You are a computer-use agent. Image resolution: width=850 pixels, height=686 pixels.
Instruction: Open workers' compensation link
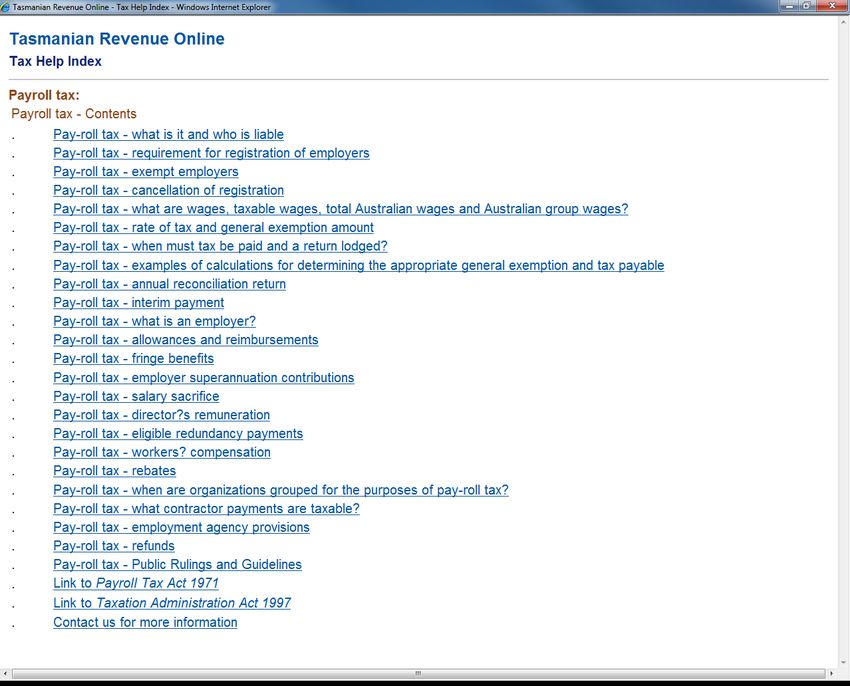[x=162, y=452]
